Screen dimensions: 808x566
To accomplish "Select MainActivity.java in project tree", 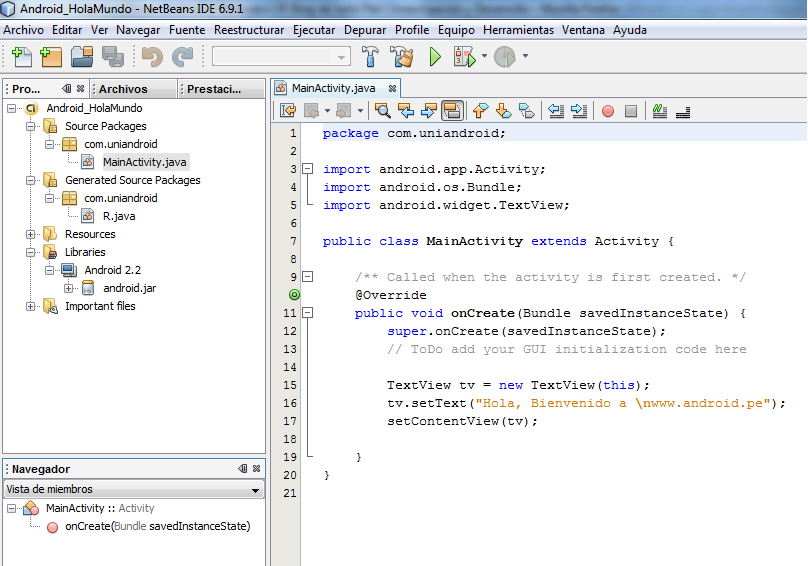I will (144, 162).
